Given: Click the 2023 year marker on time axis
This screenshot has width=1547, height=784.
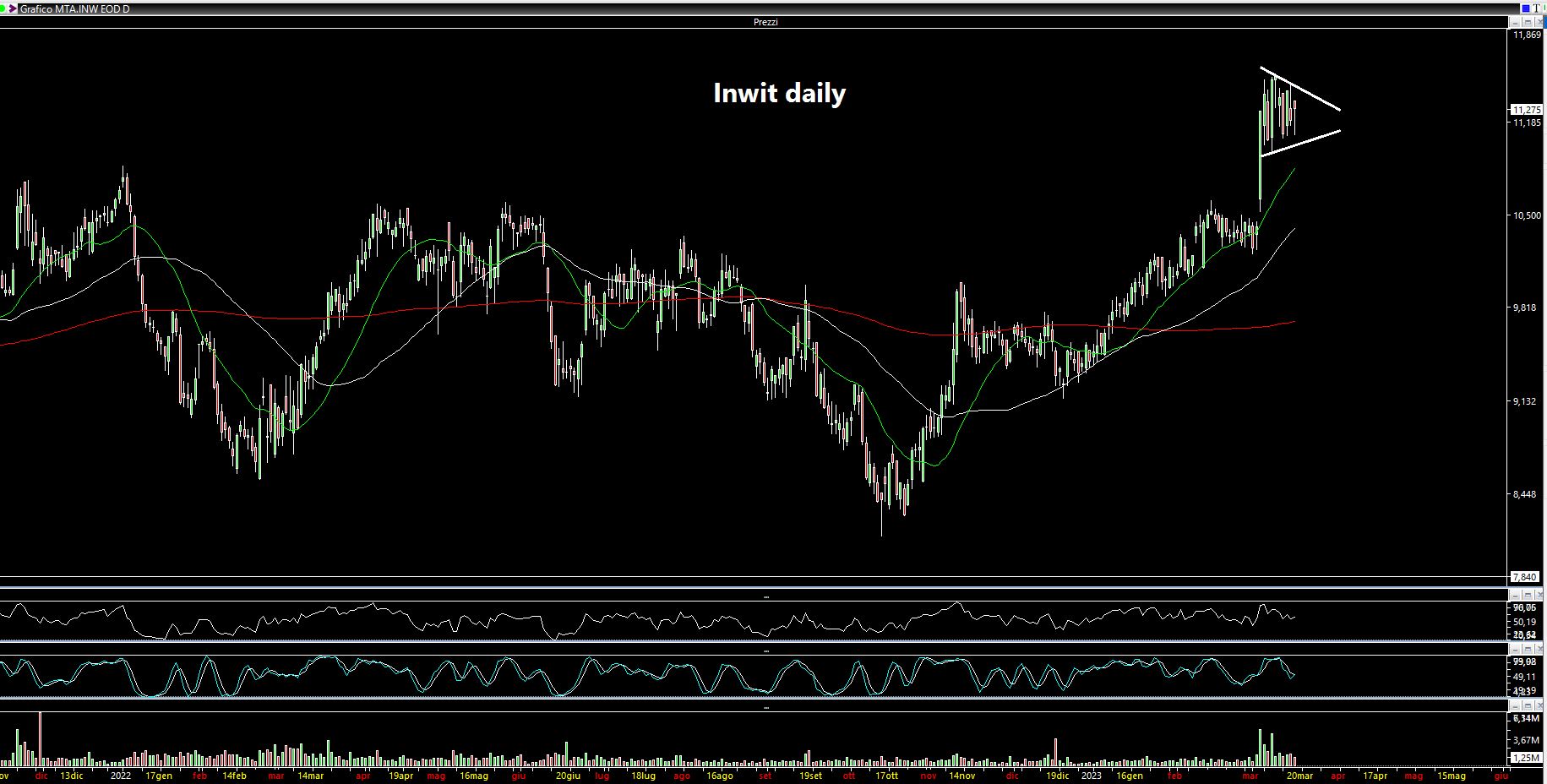Looking at the screenshot, I should pos(1092,776).
